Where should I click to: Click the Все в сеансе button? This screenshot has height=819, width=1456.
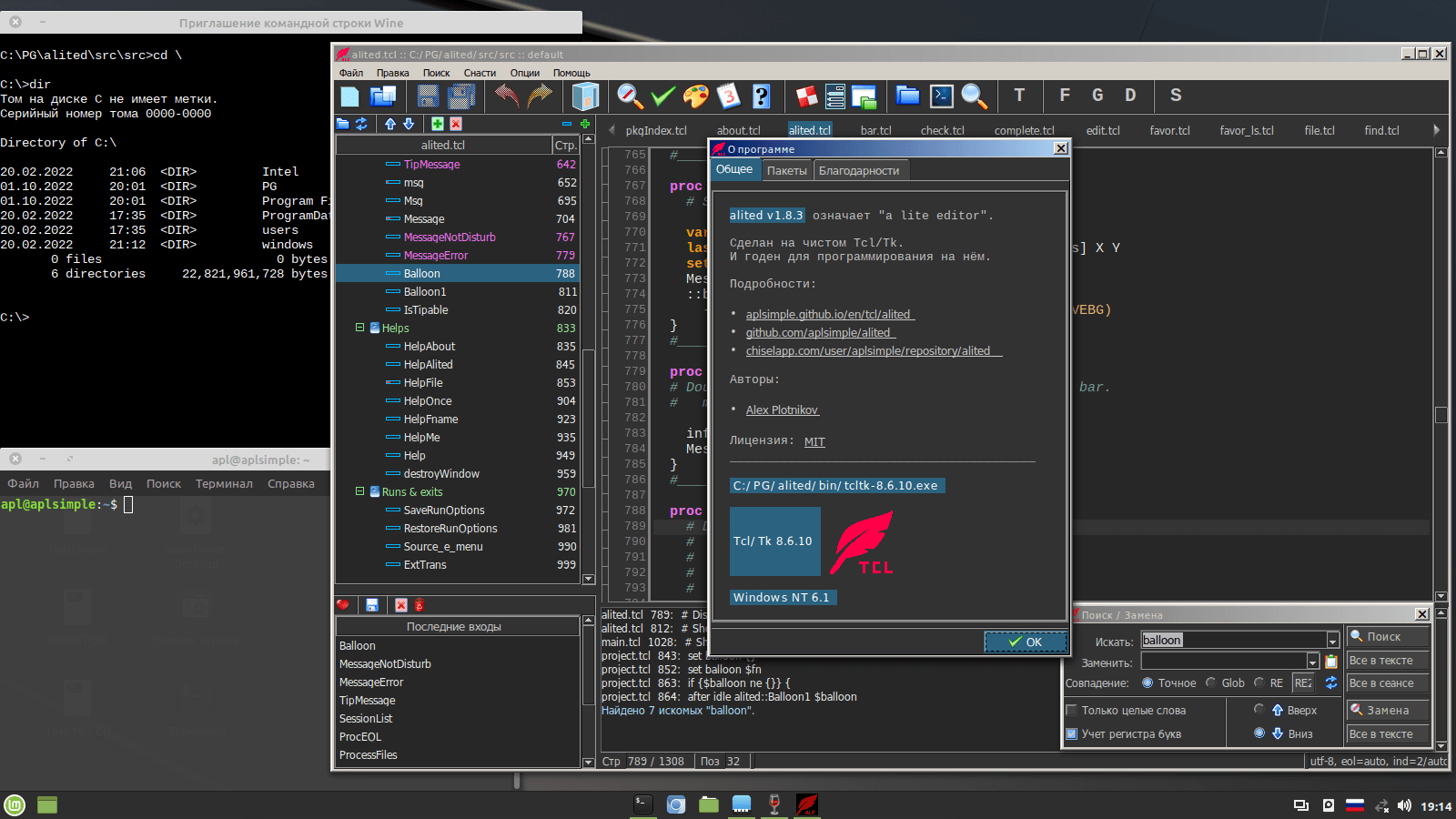point(1387,683)
